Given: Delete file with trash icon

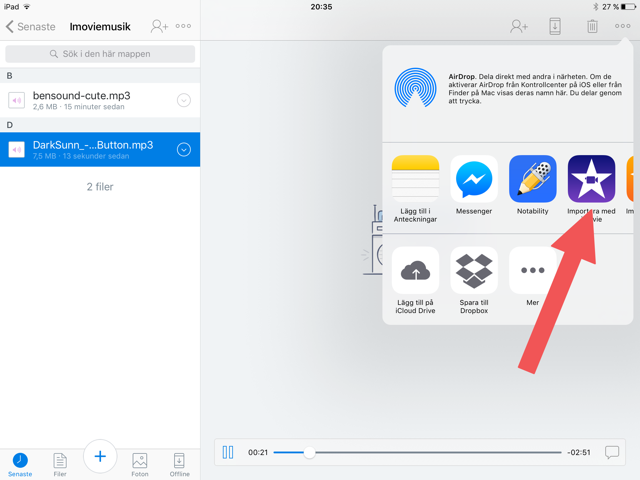Looking at the screenshot, I should (592, 26).
